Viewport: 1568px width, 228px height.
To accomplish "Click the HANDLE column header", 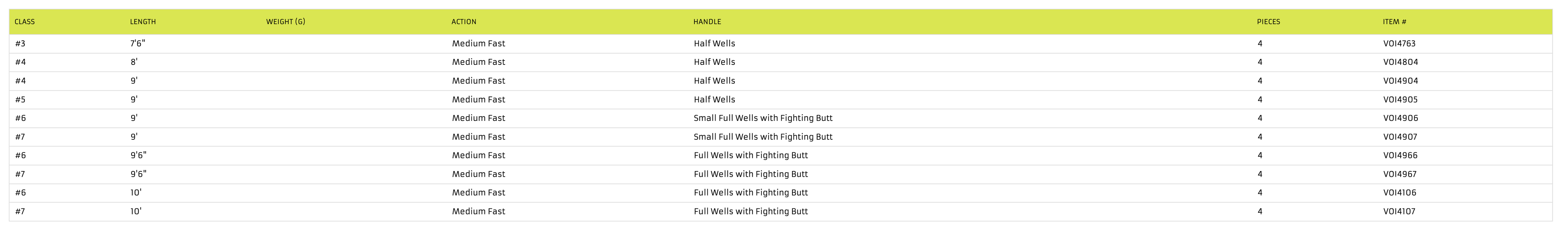I will pos(707,22).
